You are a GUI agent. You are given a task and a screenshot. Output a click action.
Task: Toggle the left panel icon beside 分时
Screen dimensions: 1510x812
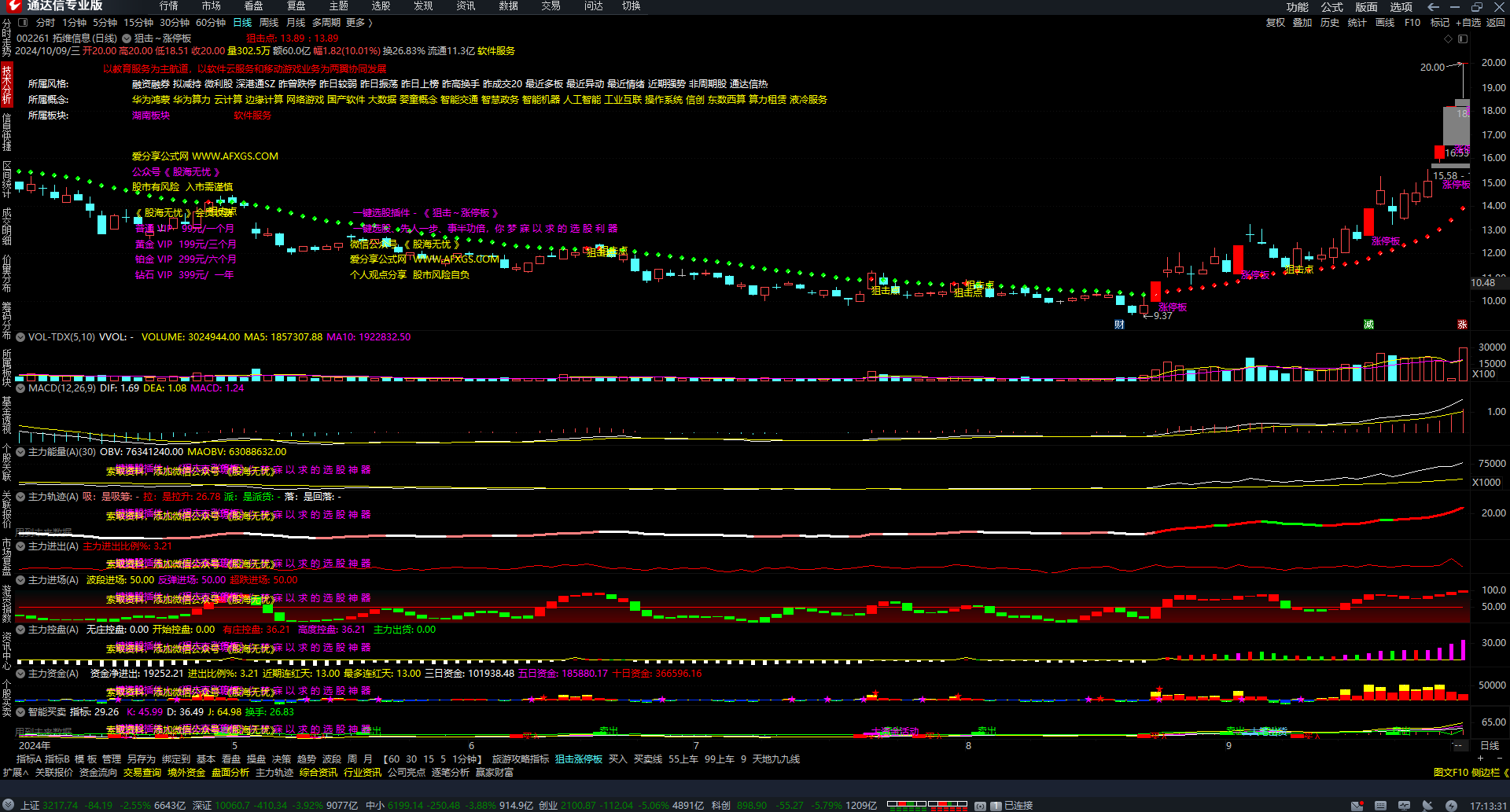23,23
